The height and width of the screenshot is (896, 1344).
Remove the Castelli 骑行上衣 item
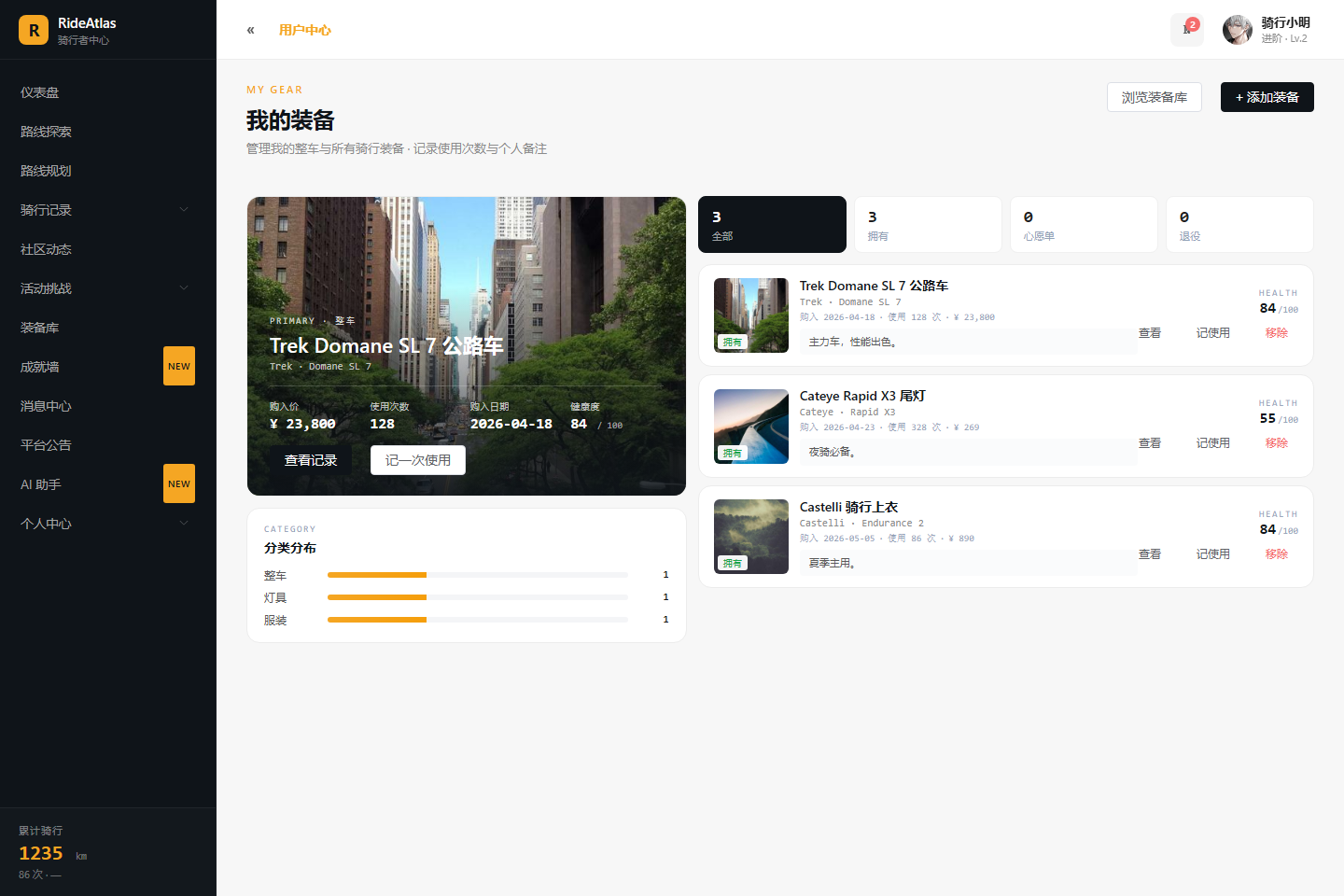1277,554
